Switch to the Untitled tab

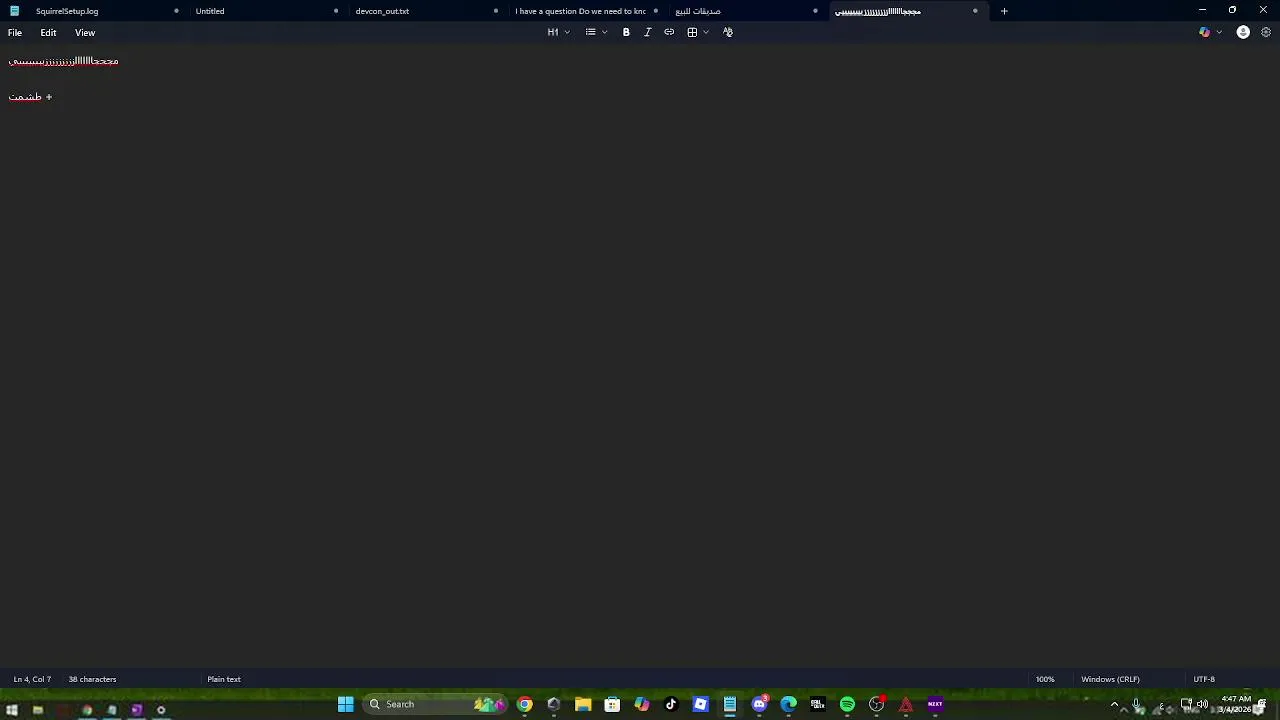click(210, 11)
